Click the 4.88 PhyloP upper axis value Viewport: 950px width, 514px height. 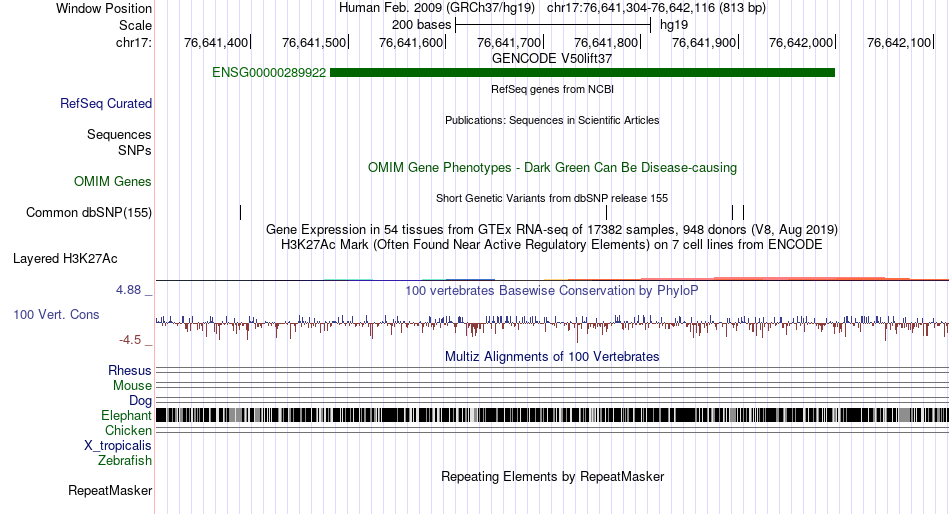(128, 290)
